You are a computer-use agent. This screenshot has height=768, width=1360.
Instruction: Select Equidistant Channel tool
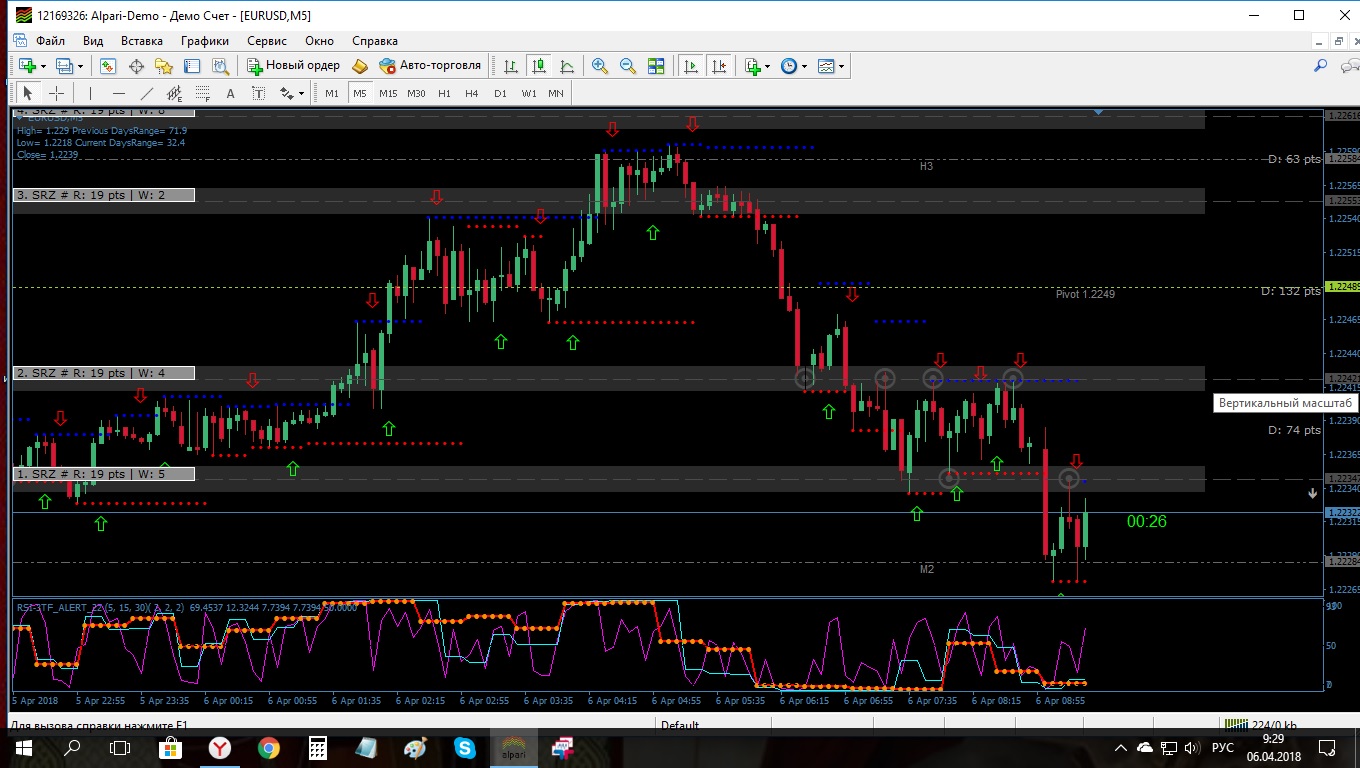[174, 93]
